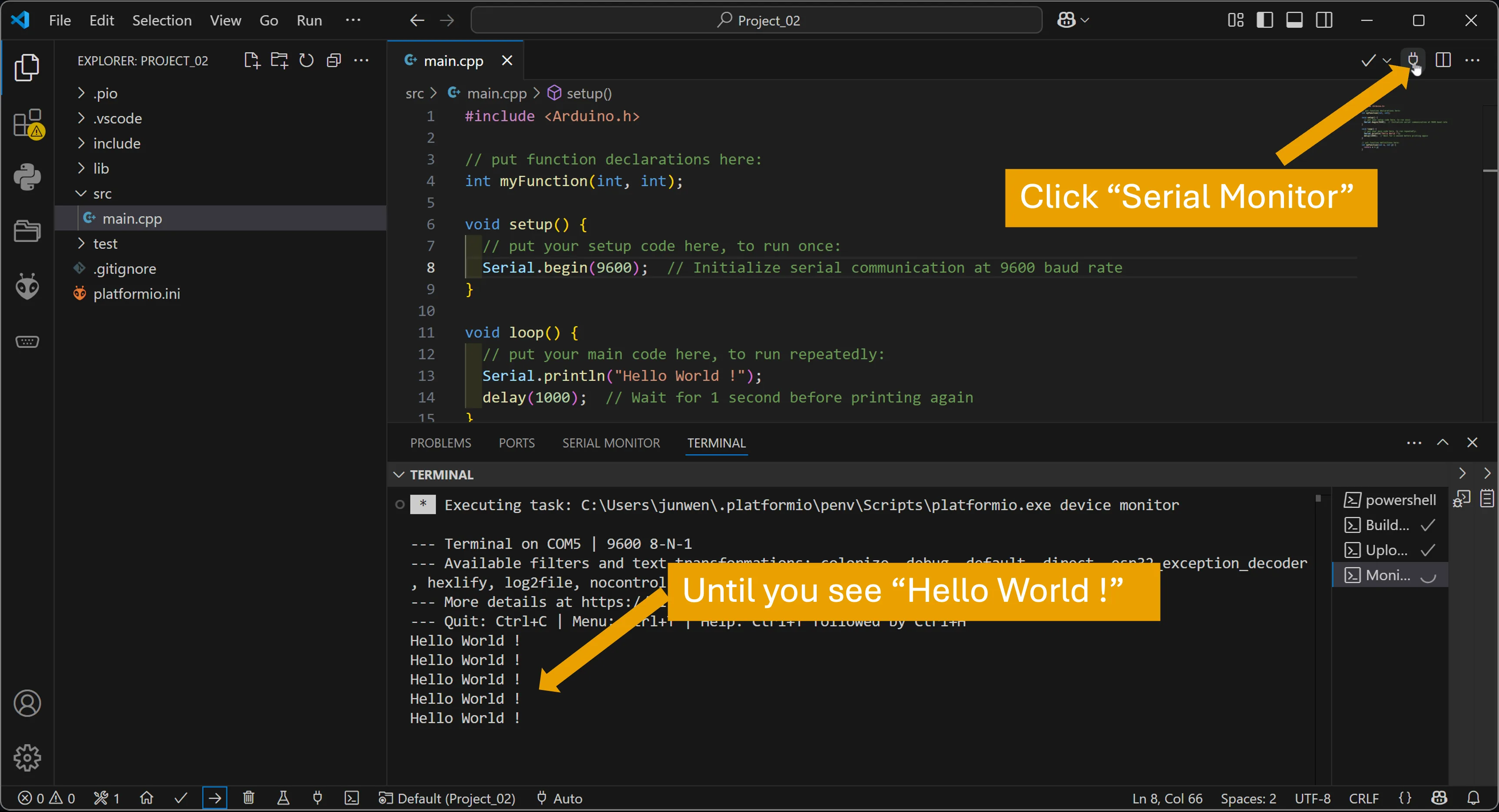Click the Project_02 command center search box

(756, 20)
